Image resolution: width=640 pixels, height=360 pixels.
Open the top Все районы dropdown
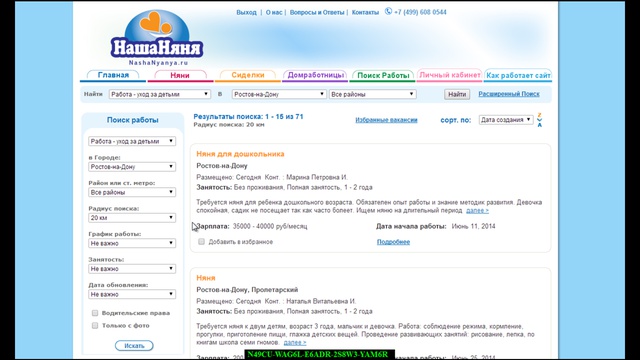(x=373, y=94)
